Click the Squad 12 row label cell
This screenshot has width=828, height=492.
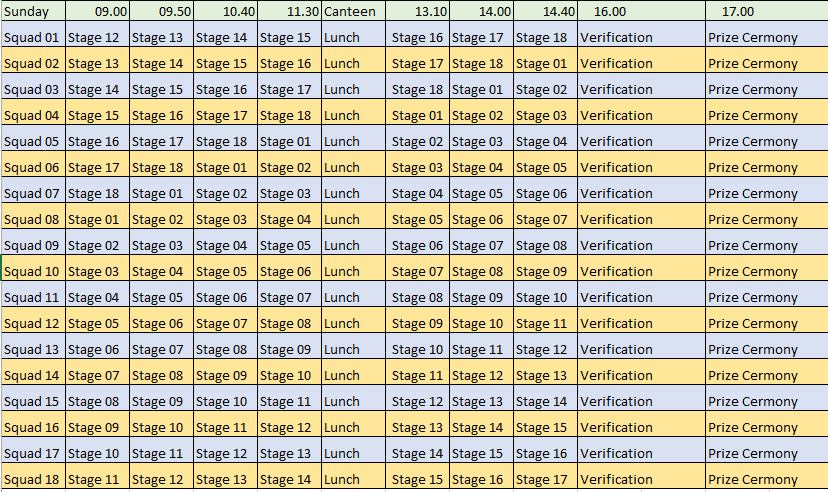point(33,323)
